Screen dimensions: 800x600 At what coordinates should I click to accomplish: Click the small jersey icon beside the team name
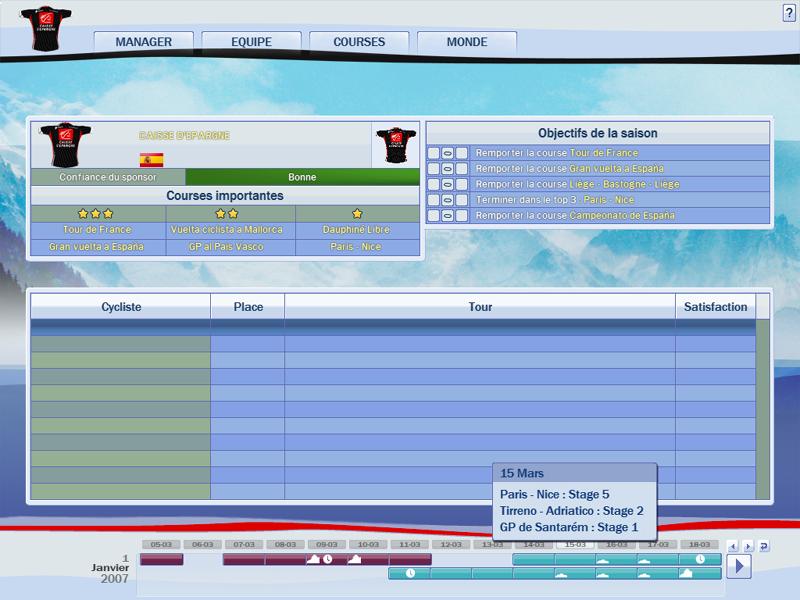[396, 145]
